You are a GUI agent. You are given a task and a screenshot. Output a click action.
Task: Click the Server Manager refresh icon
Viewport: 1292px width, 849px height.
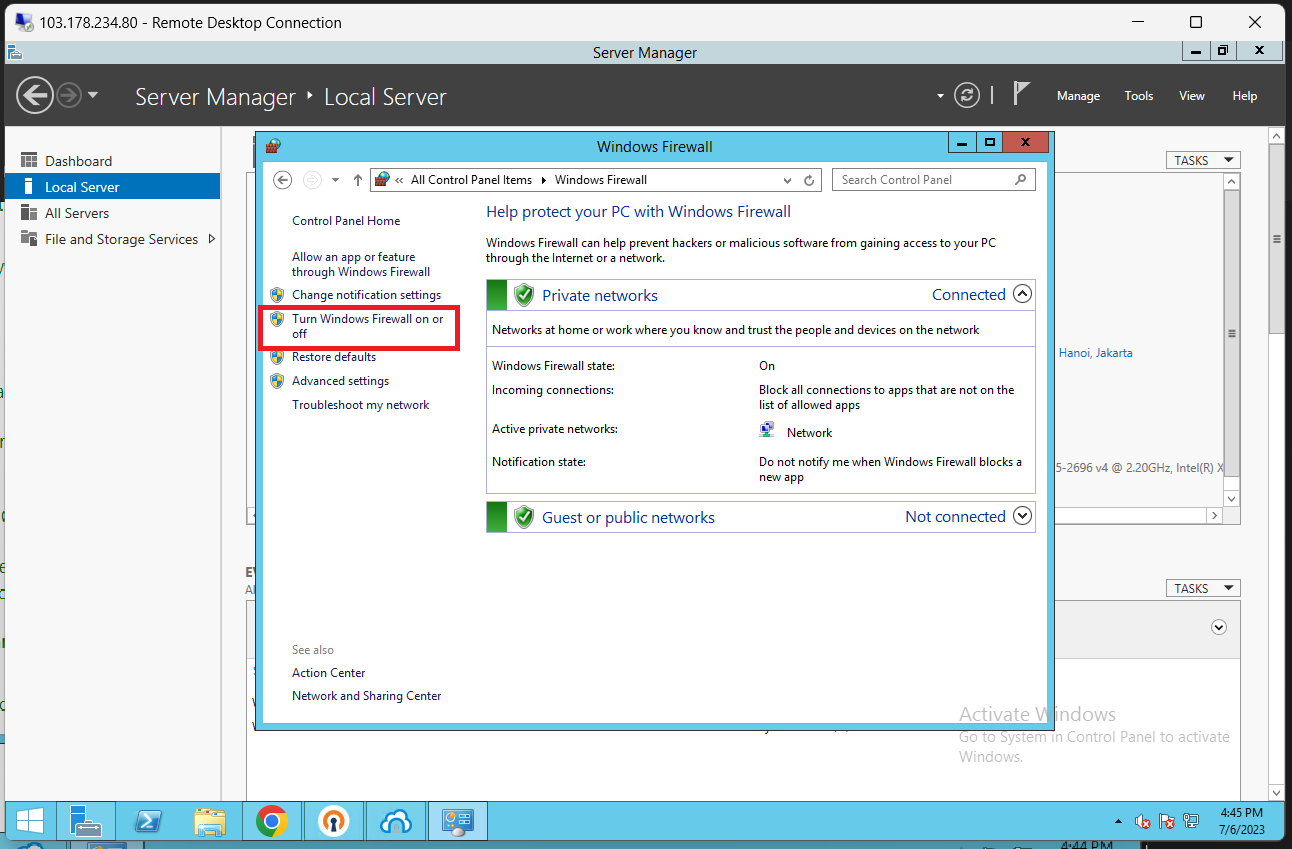967,96
